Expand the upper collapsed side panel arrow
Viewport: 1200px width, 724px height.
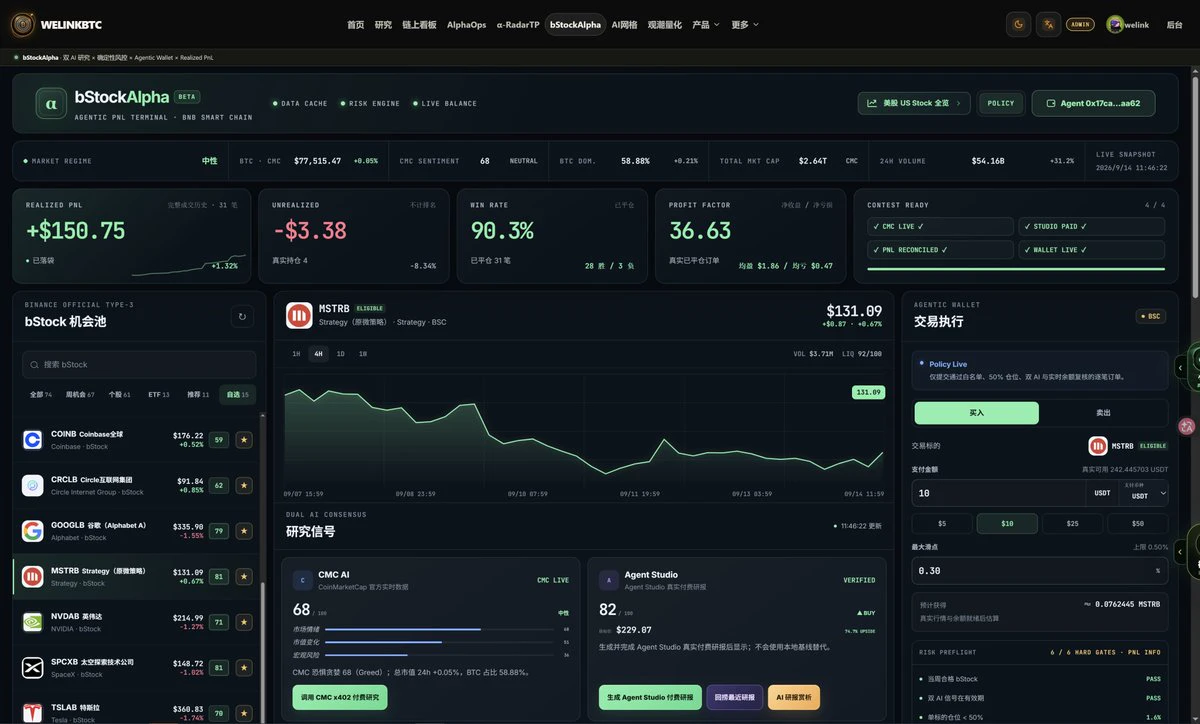[x=1180, y=367]
